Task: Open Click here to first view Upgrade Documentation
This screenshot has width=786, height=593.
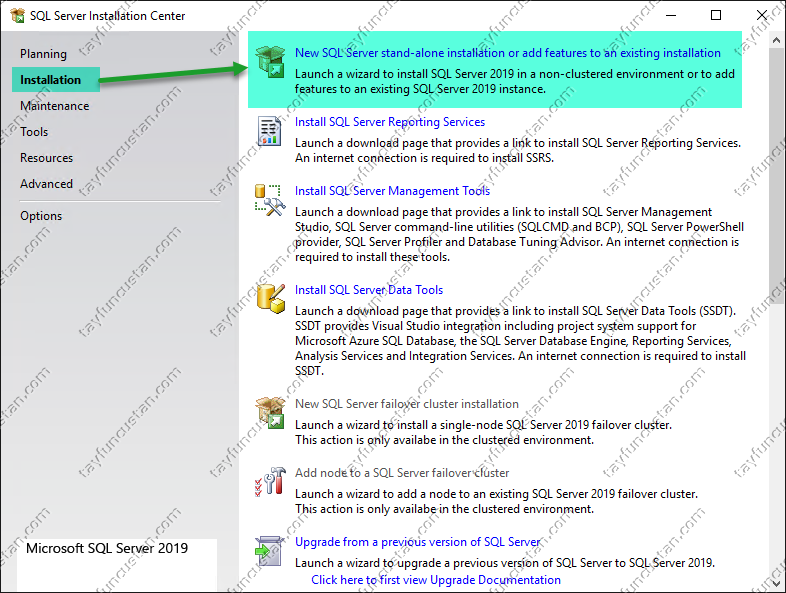Action: click(436, 580)
